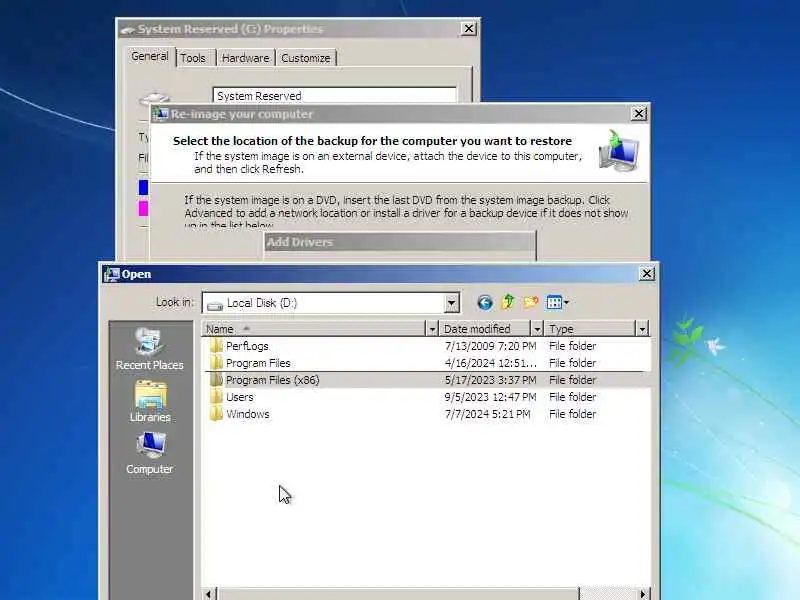The width and height of the screenshot is (800, 600).
Task: Click the date 7/13/2009 7:20 PM
Action: [490, 346]
